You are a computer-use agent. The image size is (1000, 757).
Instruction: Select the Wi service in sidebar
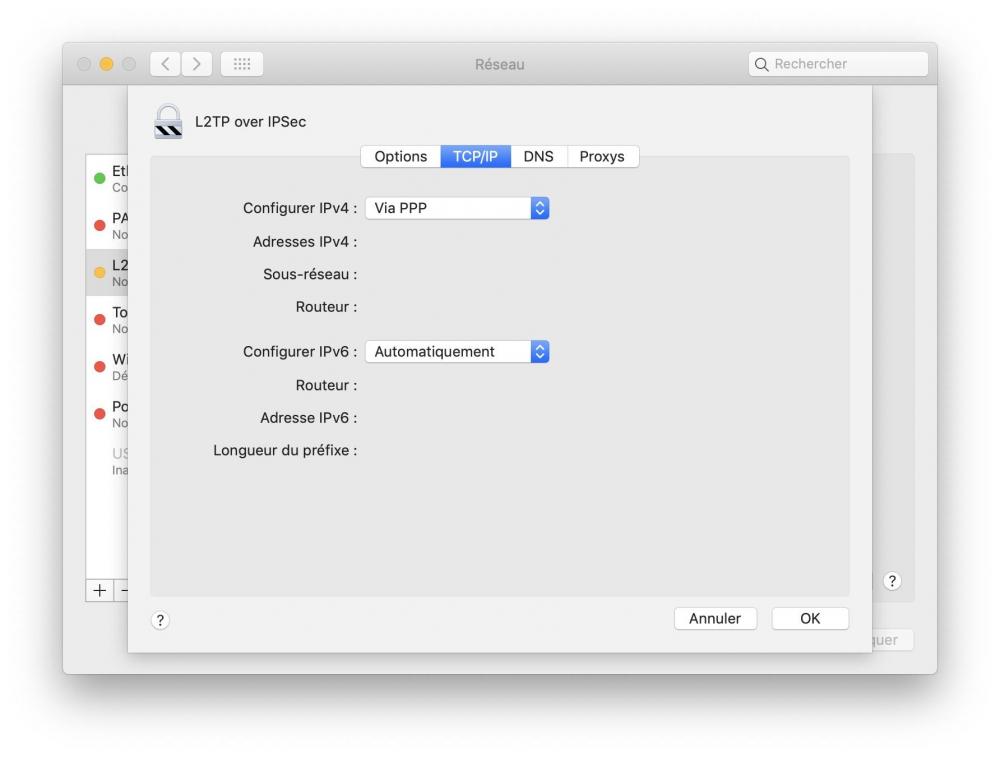[x=107, y=367]
